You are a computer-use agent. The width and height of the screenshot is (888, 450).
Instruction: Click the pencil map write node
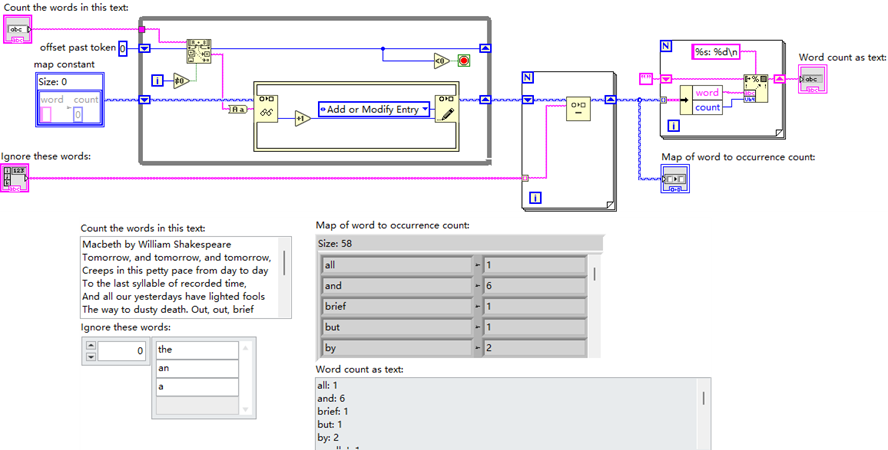click(x=446, y=109)
